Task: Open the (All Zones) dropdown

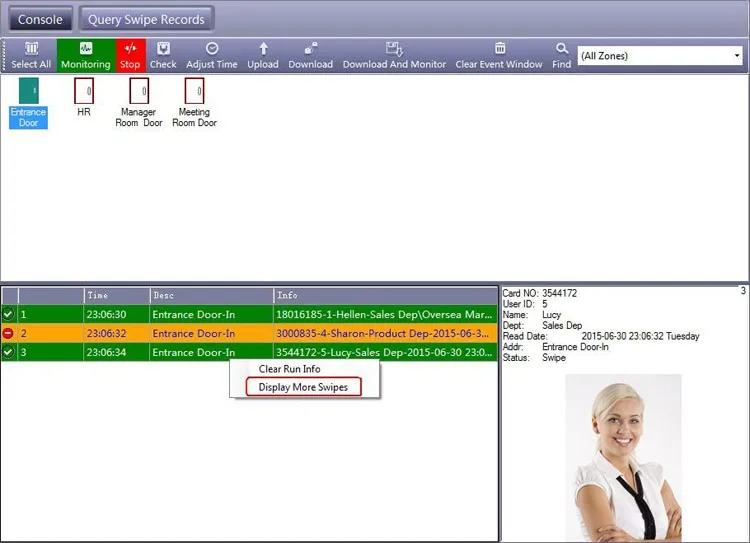Action: pos(660,56)
